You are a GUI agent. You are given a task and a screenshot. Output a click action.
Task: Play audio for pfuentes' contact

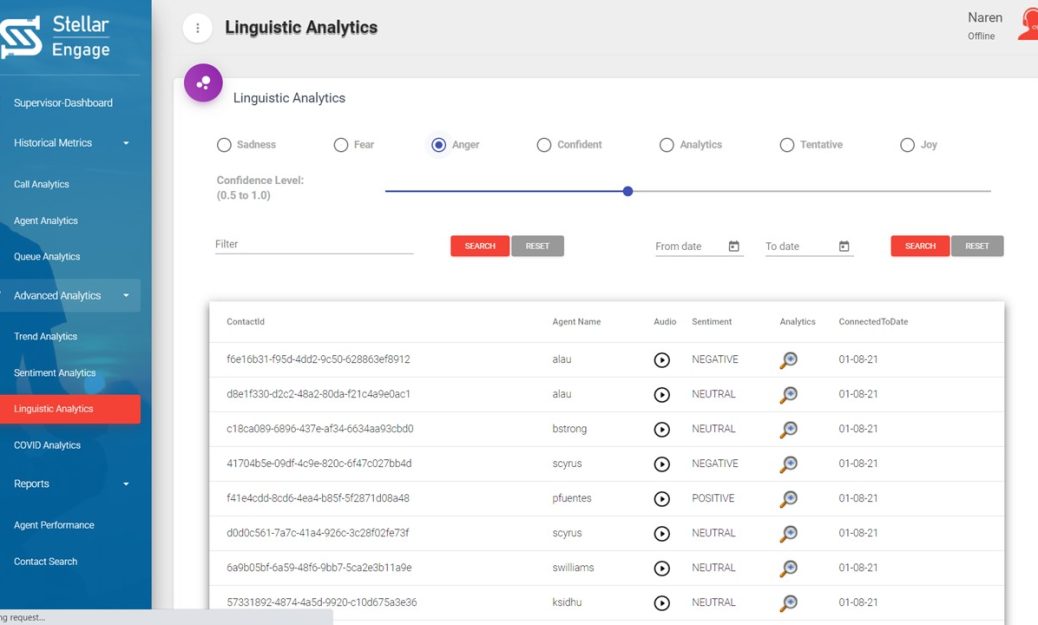(661, 499)
